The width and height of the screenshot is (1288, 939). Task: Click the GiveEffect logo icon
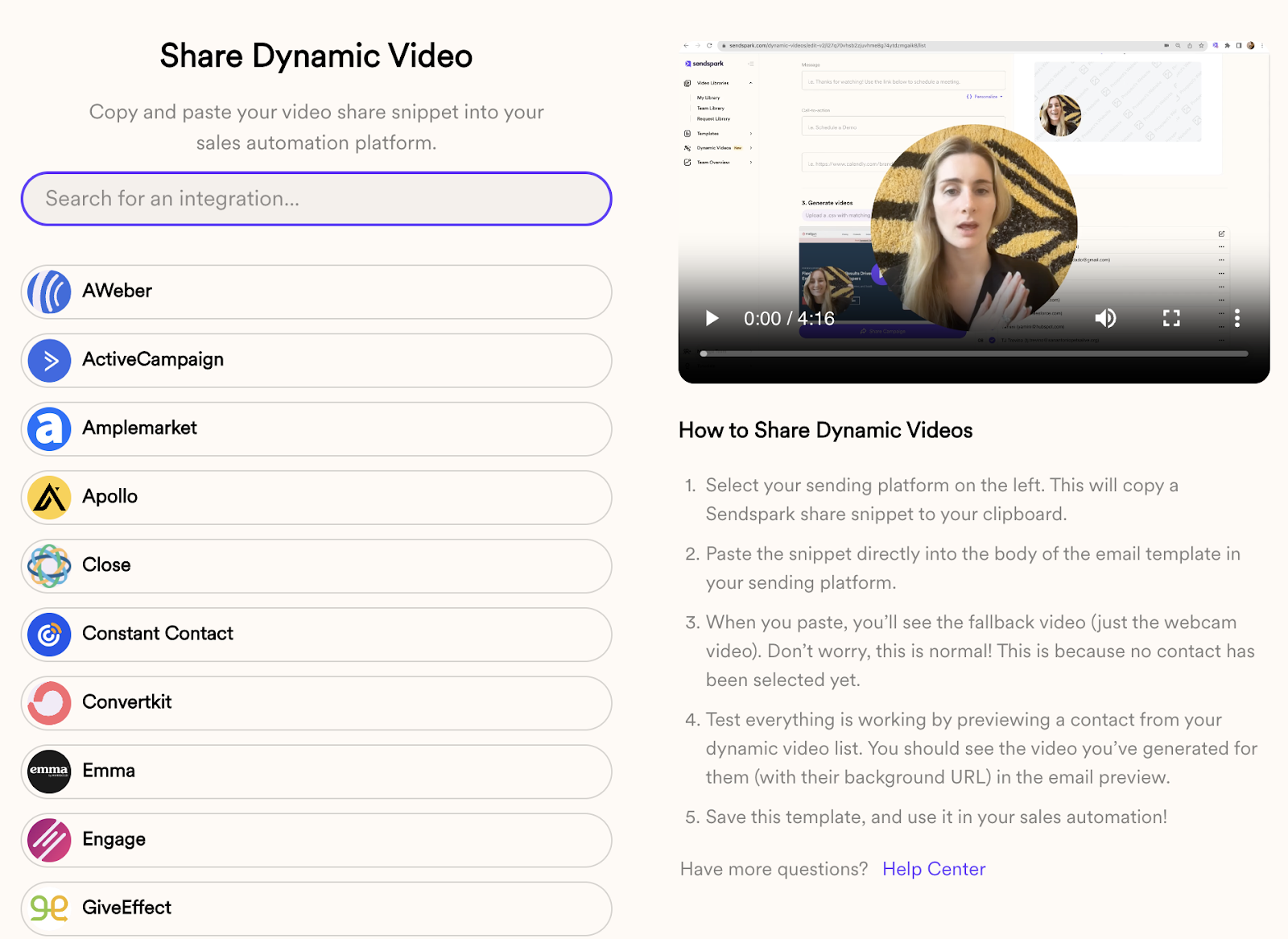coord(49,908)
